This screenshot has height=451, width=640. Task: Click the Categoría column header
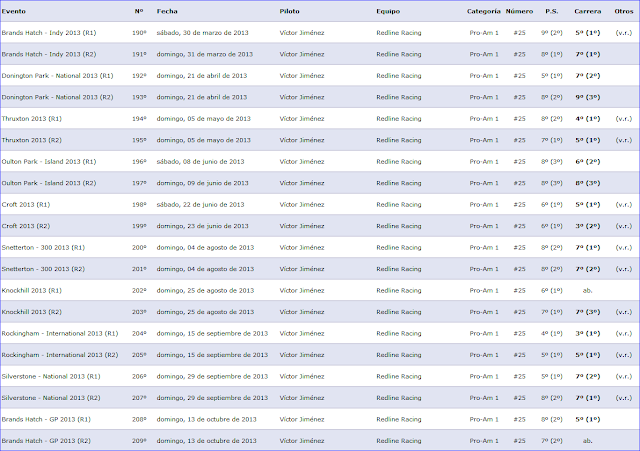coord(484,11)
